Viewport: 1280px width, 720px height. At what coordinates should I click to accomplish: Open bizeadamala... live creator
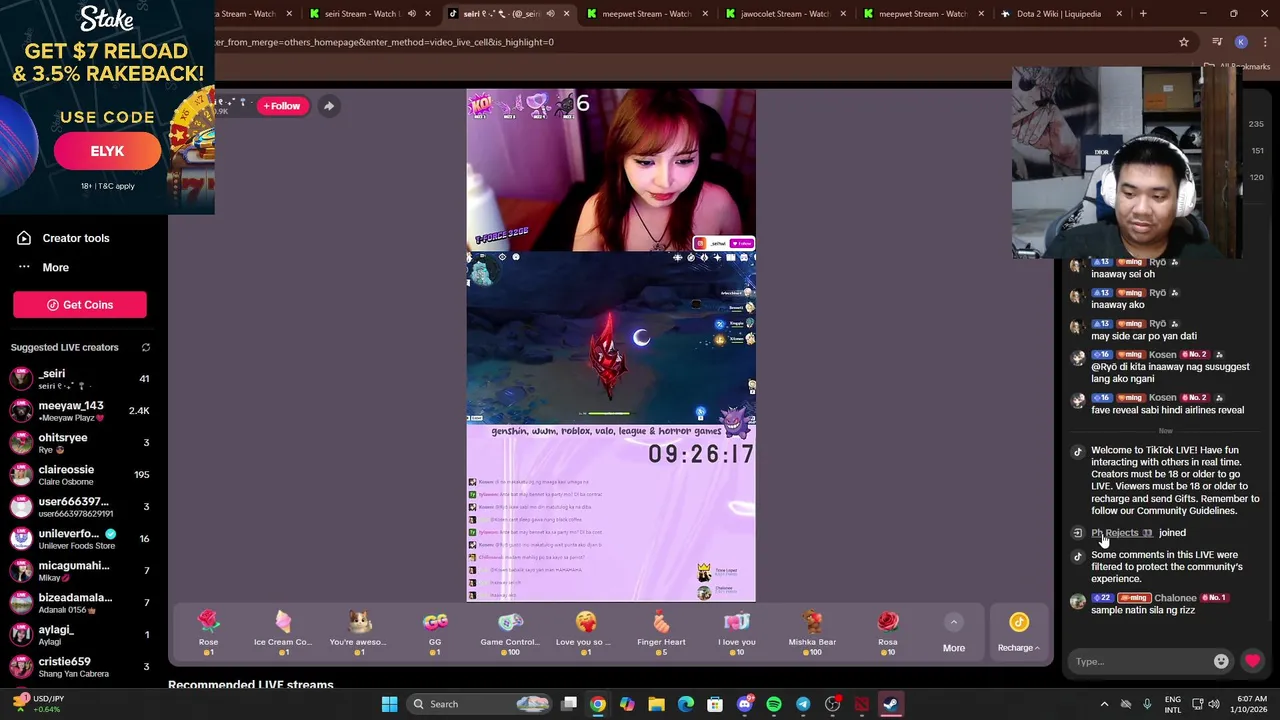tap(80, 603)
